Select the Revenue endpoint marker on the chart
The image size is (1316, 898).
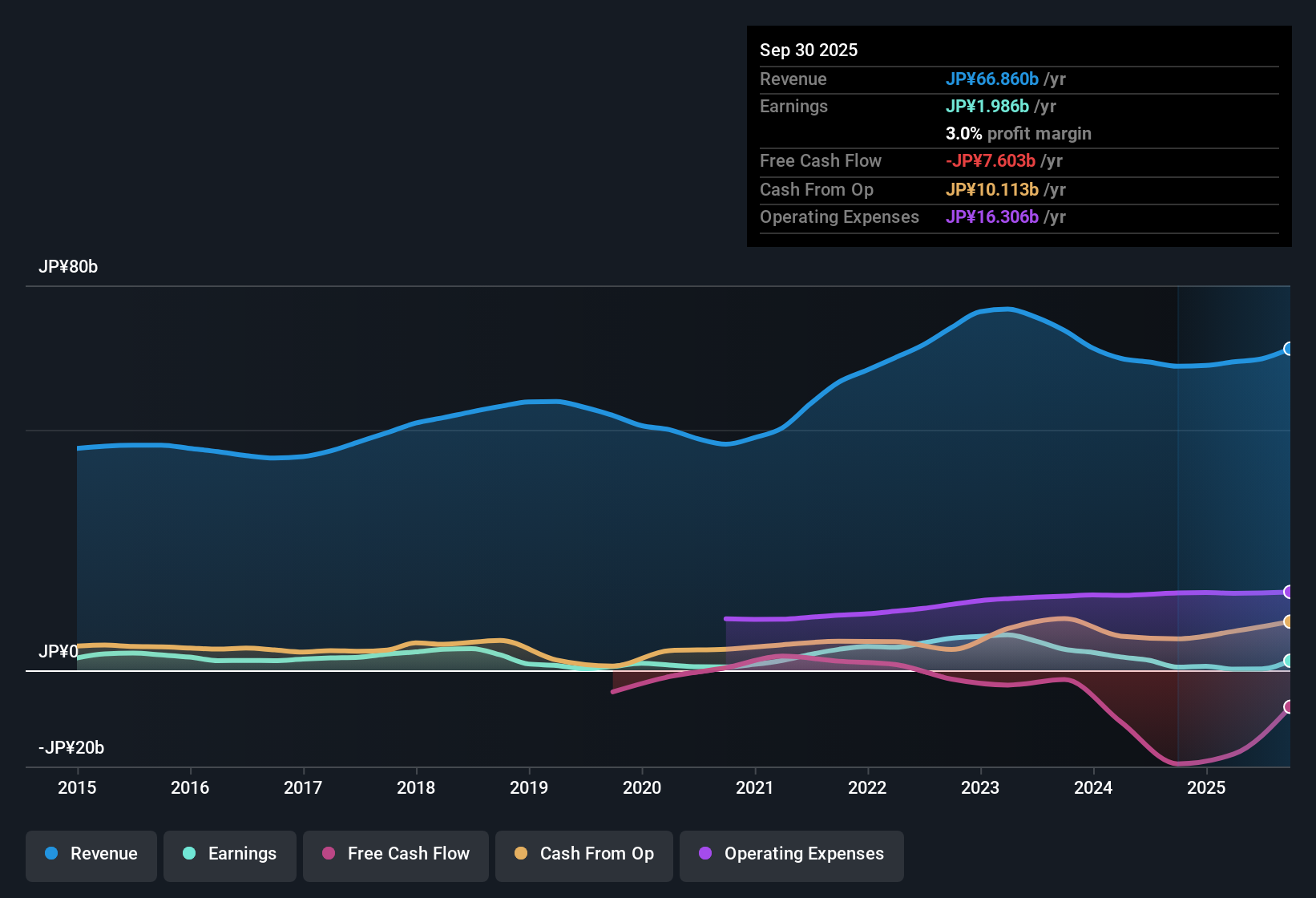click(x=1289, y=348)
